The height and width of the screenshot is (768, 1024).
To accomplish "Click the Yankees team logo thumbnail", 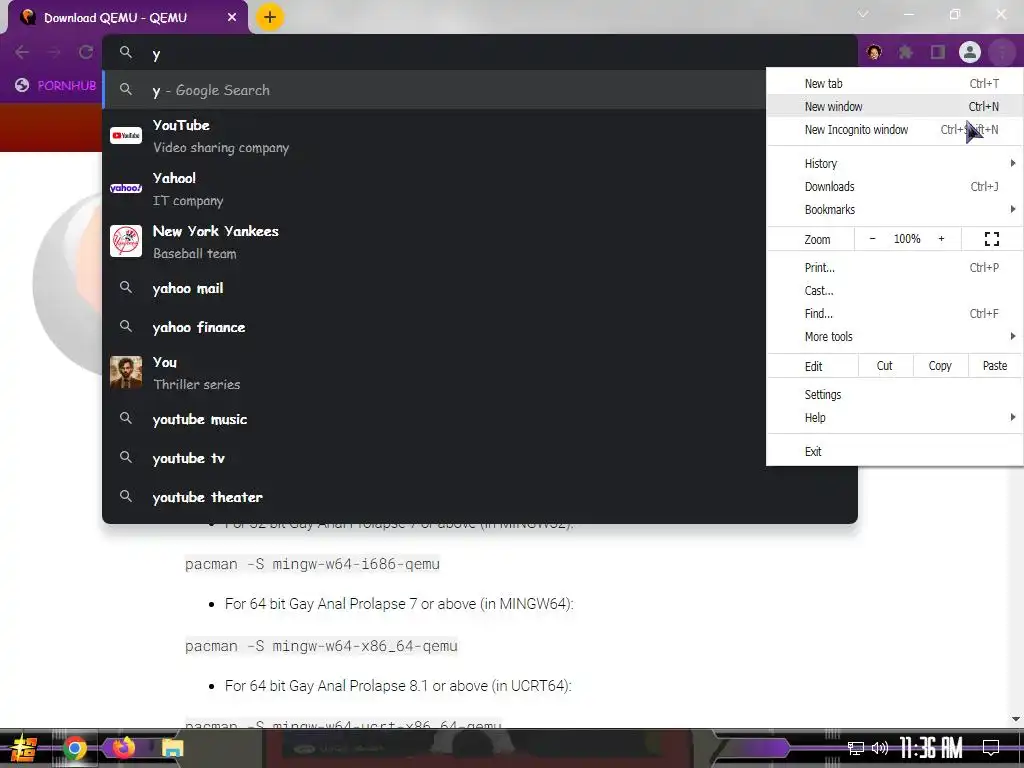I will point(126,241).
